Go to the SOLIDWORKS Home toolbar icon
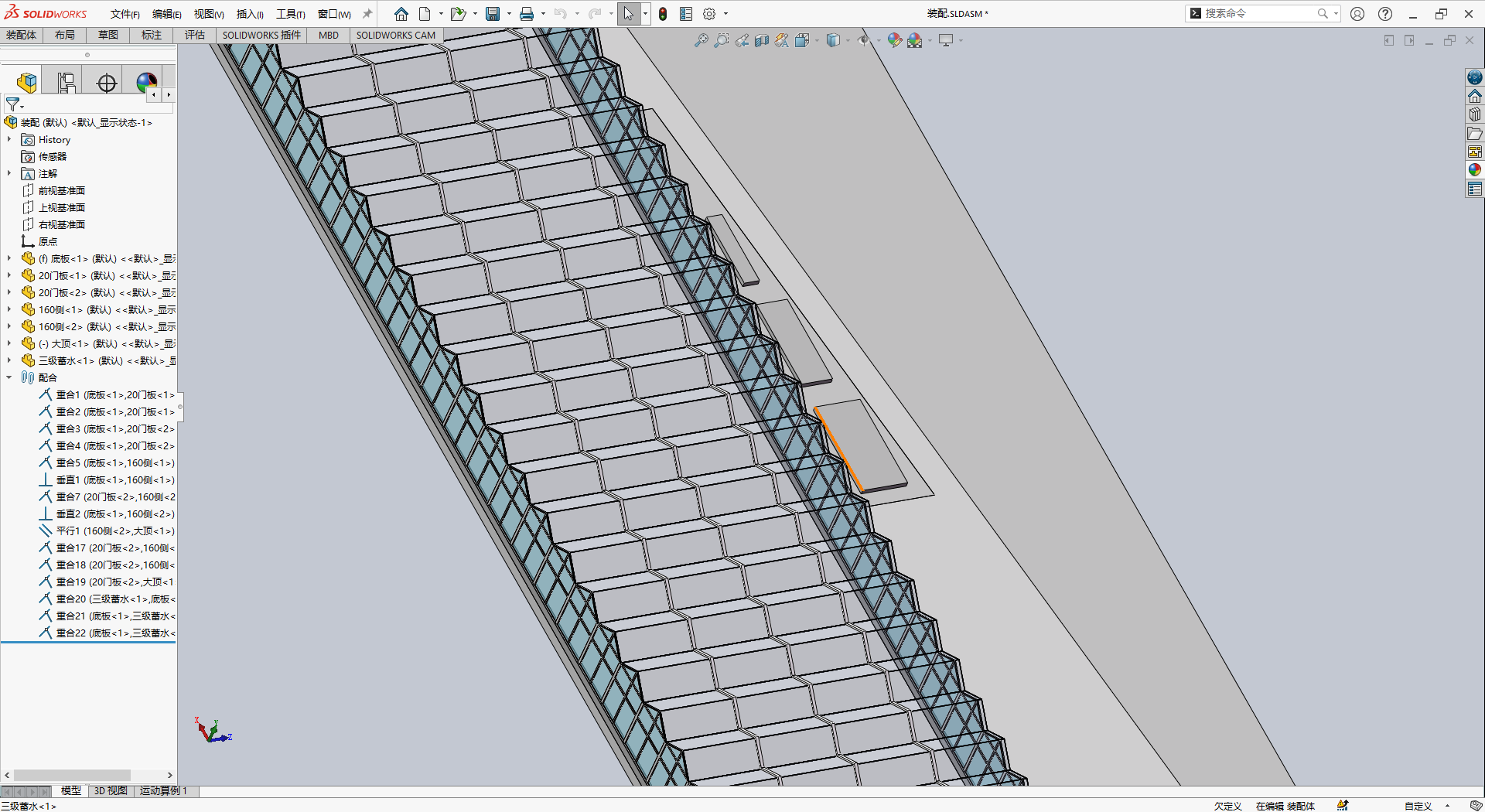The height and width of the screenshot is (812, 1485). pos(401,14)
